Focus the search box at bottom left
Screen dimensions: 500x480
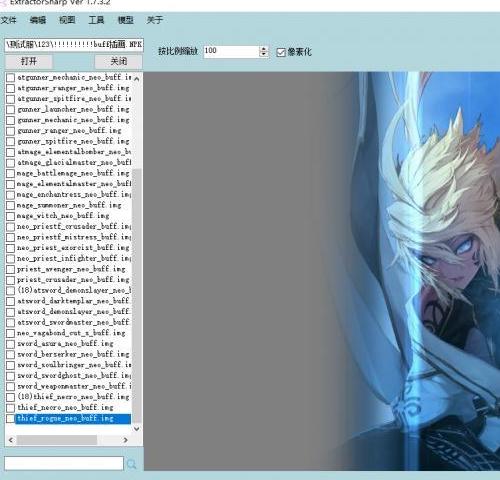[x=64, y=463]
